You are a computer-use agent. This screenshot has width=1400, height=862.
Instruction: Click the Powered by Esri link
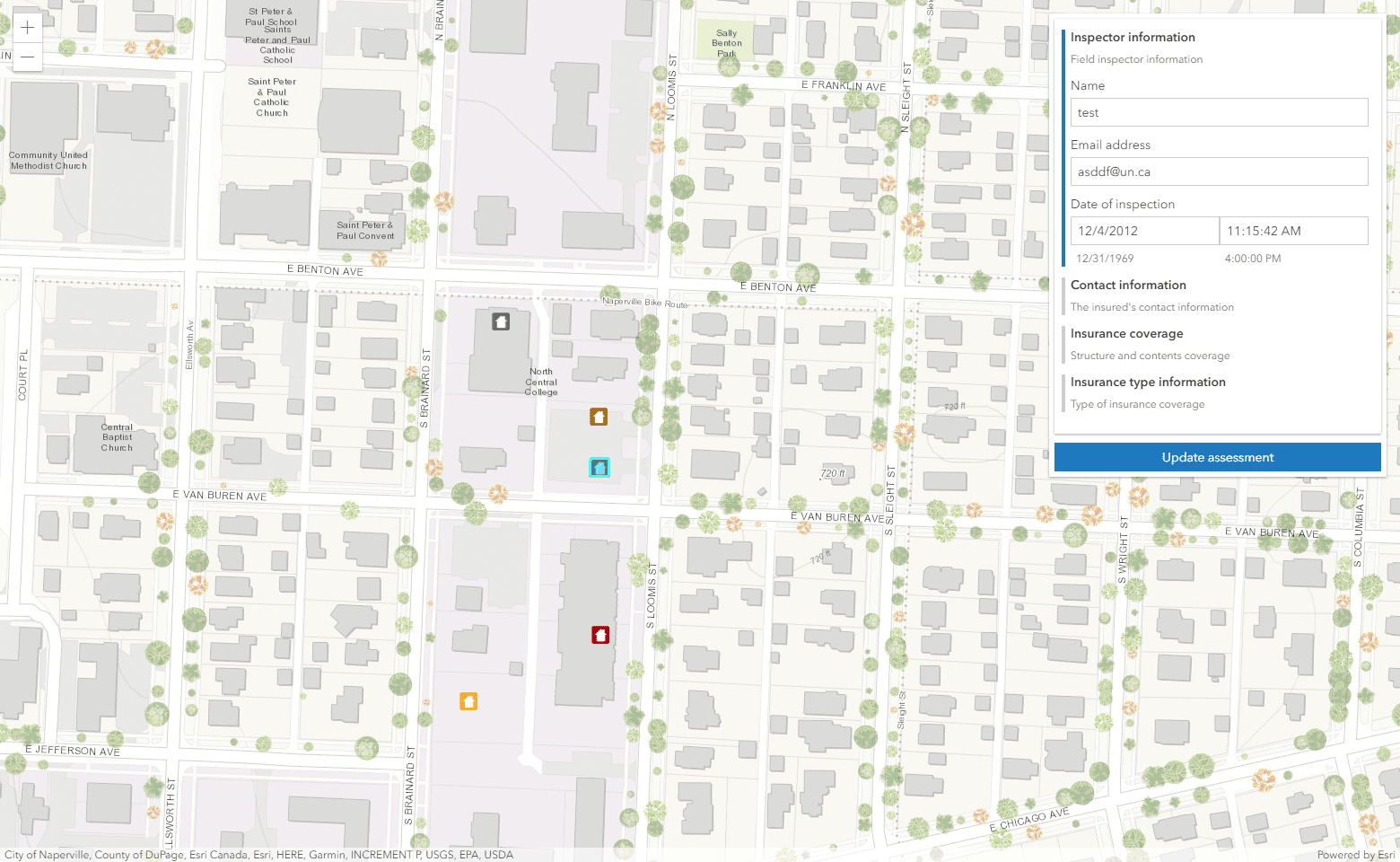pyautogui.click(x=1355, y=855)
